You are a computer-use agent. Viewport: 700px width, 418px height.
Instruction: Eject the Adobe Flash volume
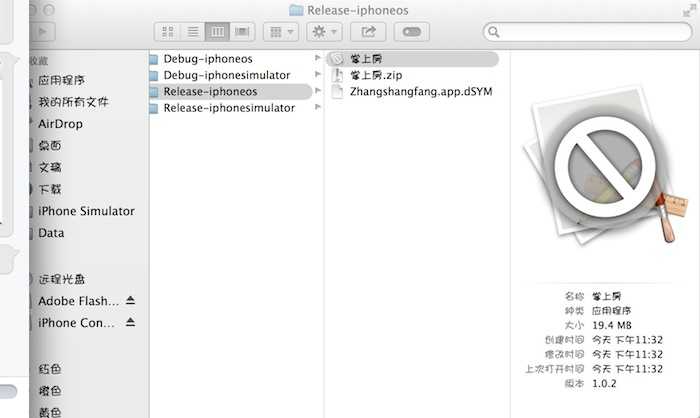(x=130, y=300)
